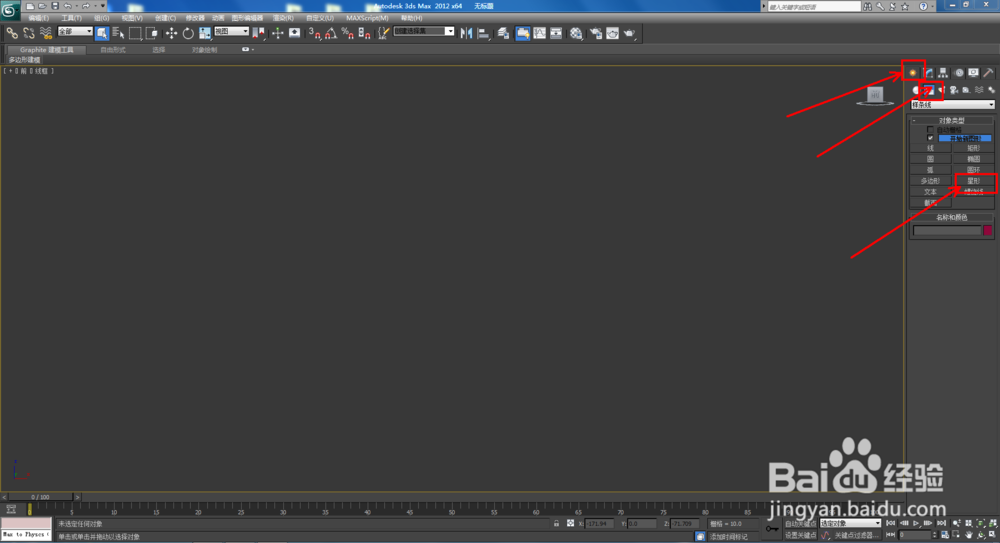
Task: Open the Create tab in command panel
Action: (x=913, y=73)
